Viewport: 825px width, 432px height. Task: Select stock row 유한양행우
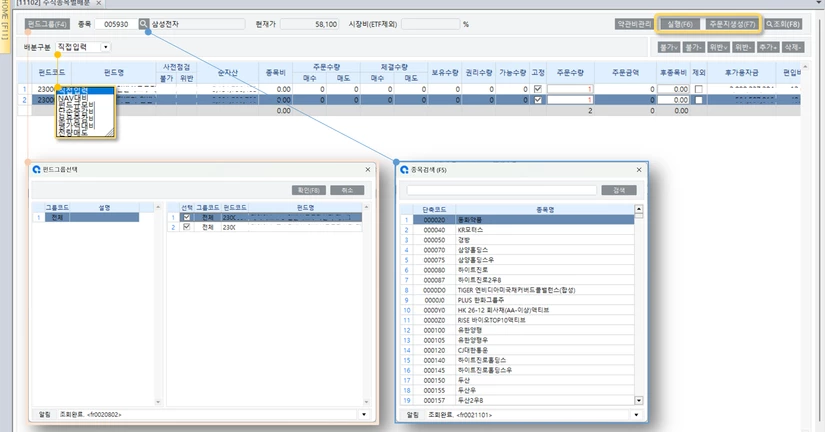point(518,340)
